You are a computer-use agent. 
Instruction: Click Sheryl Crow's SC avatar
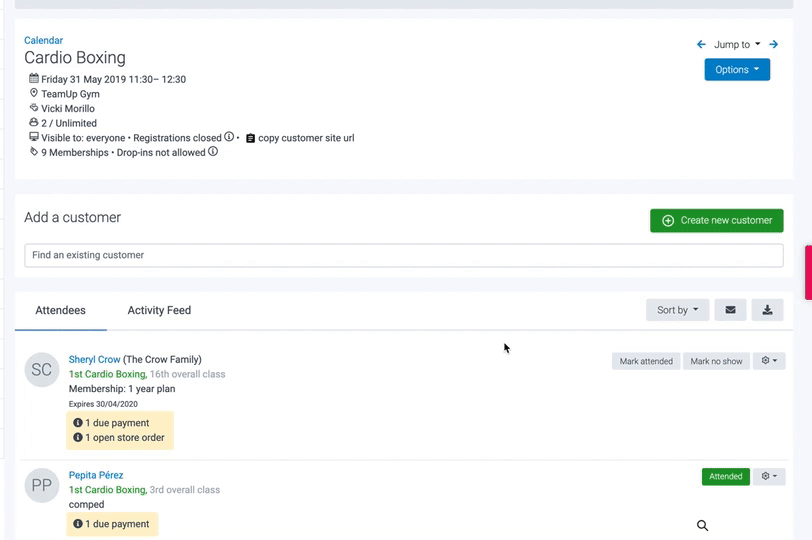point(42,370)
